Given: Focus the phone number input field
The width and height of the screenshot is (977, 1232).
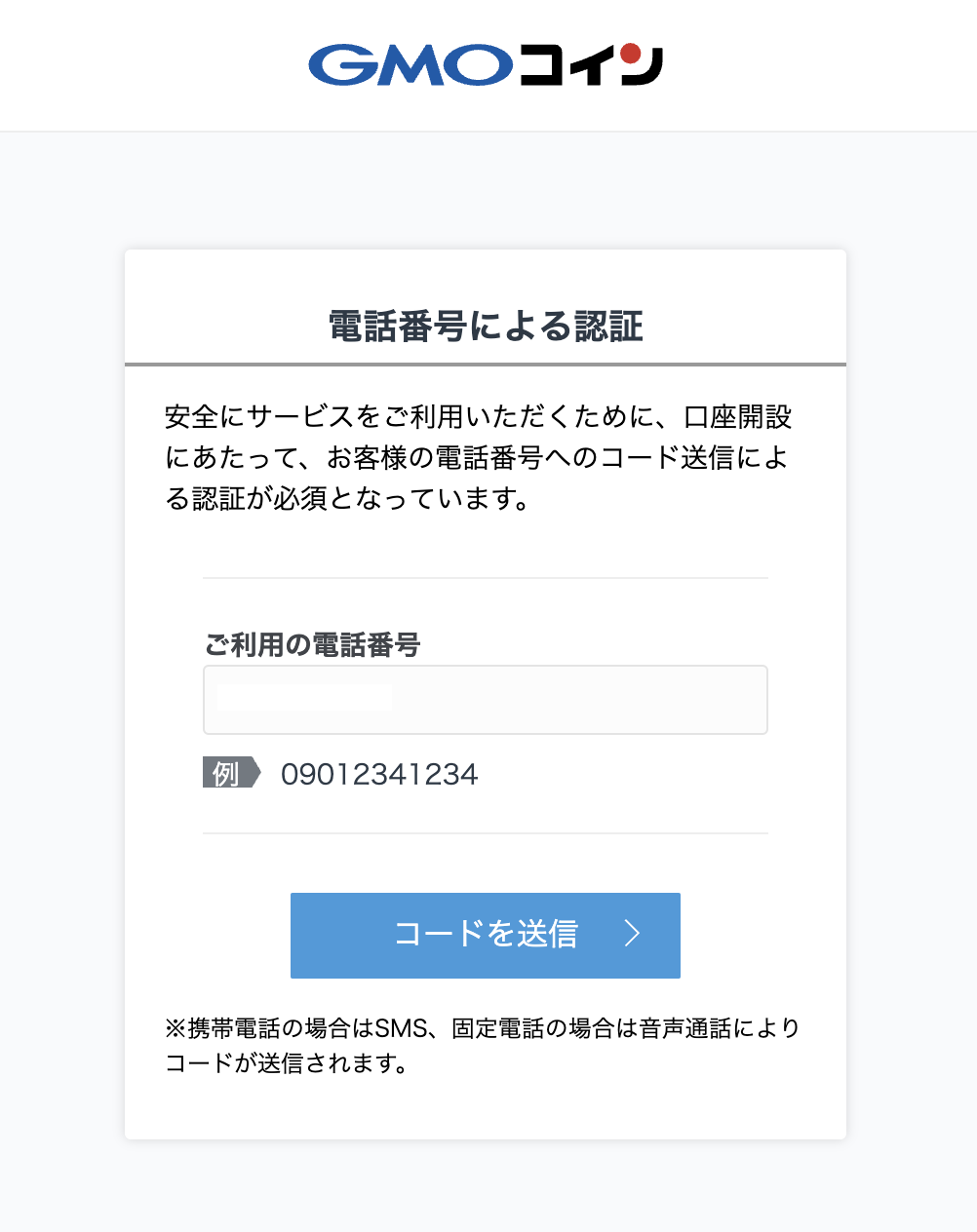Looking at the screenshot, I should [485, 699].
